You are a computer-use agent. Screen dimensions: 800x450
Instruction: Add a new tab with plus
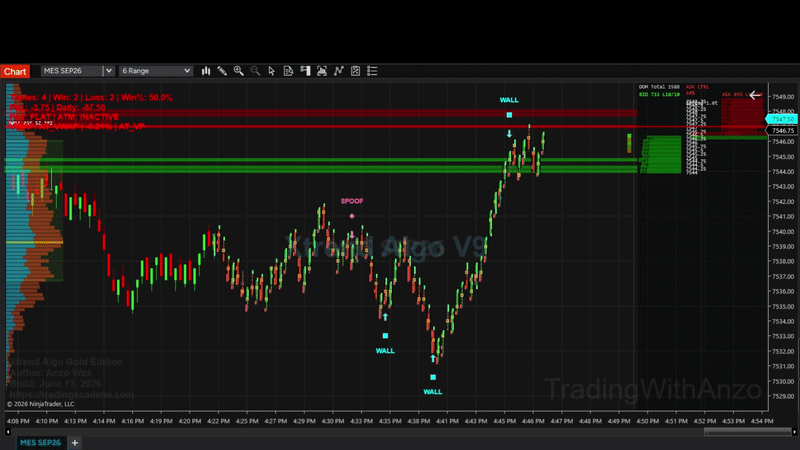pos(75,442)
